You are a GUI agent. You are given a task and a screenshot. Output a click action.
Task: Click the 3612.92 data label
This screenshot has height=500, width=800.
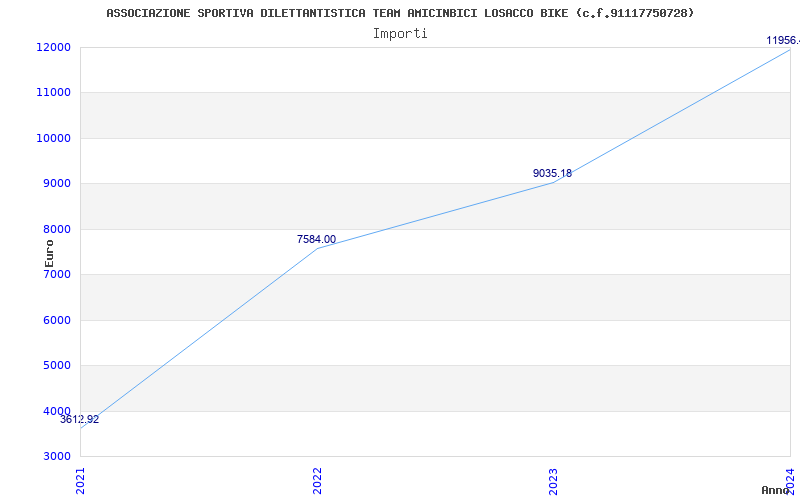pyautogui.click(x=80, y=420)
